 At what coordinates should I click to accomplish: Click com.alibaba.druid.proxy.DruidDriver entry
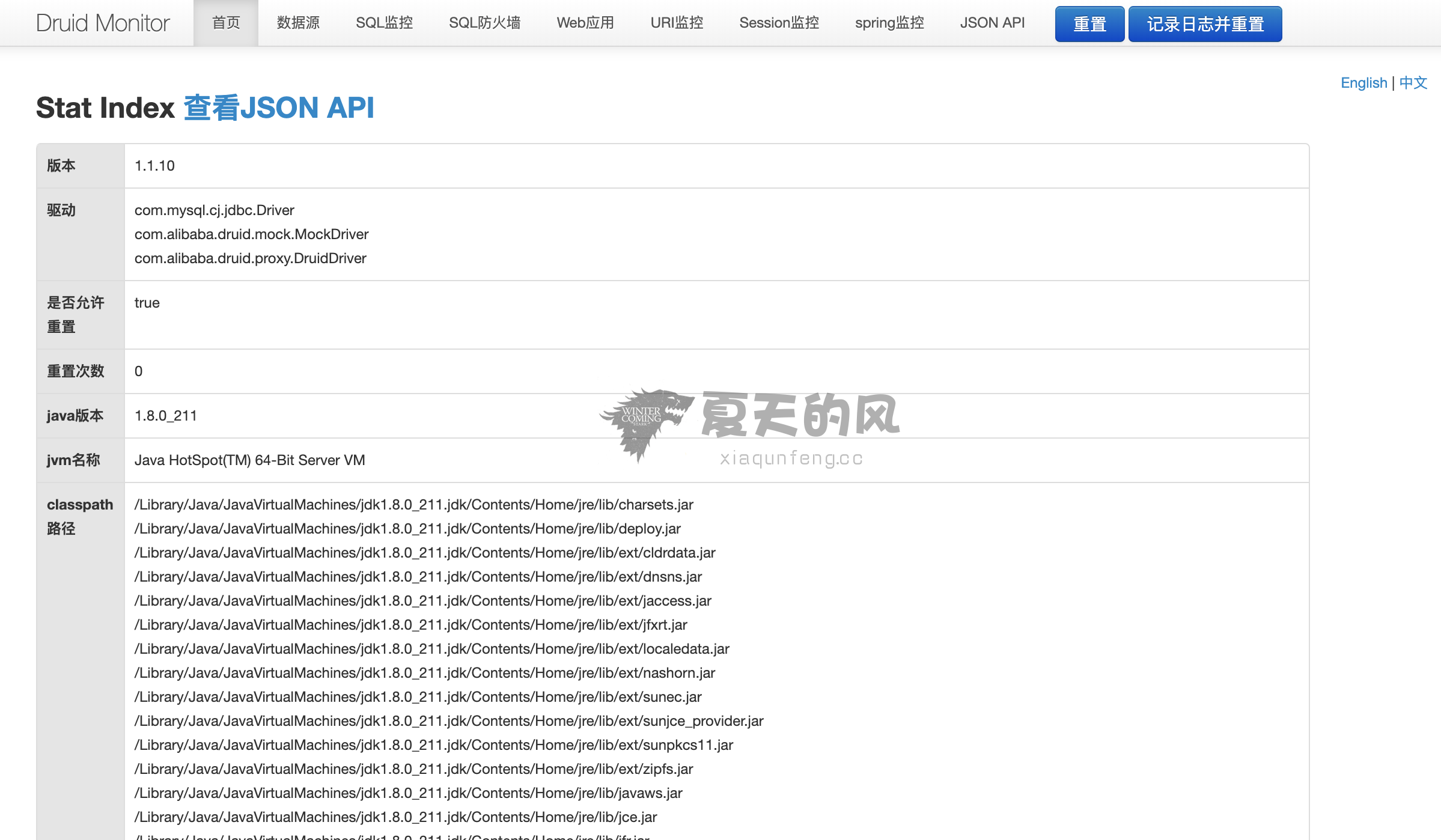[x=251, y=258]
